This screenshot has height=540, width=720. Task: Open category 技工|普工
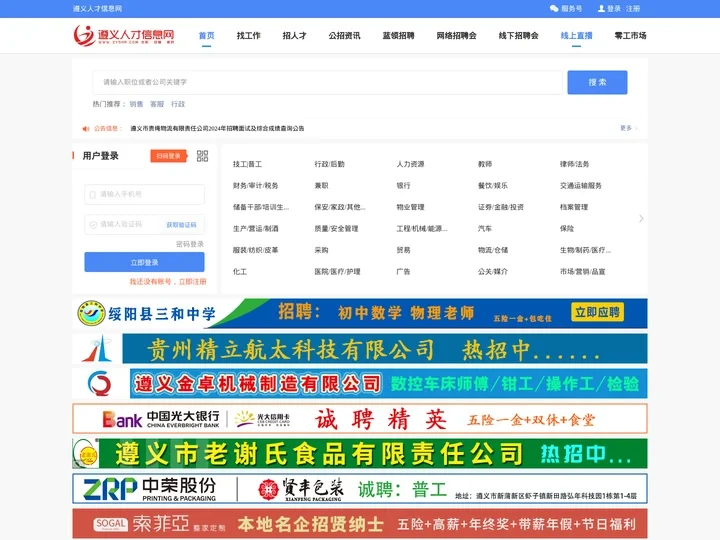248,164
